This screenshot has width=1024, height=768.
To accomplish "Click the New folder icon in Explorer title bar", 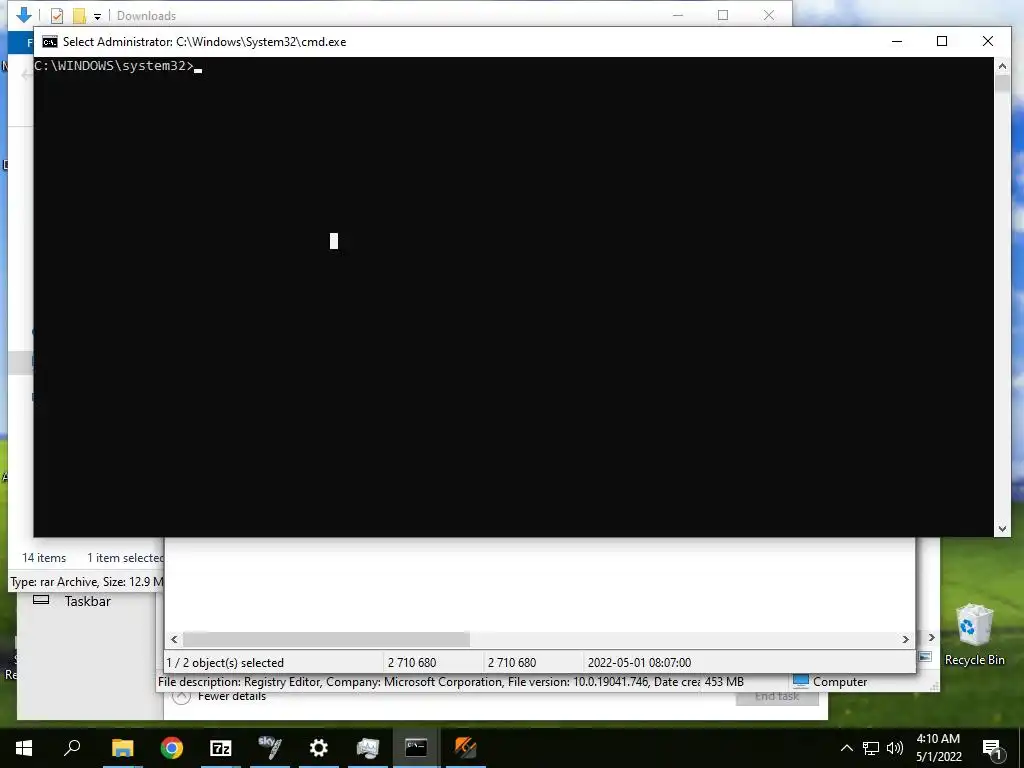I will (79, 16).
